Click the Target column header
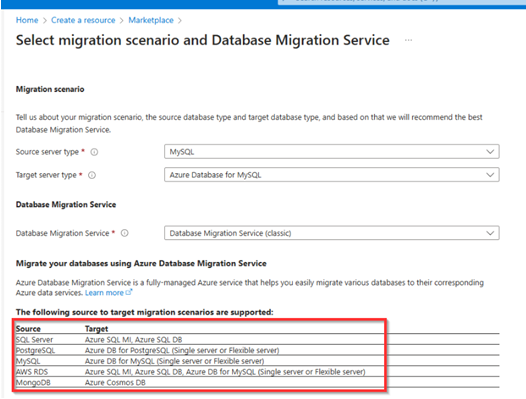The height and width of the screenshot is (399, 526). (x=96, y=329)
